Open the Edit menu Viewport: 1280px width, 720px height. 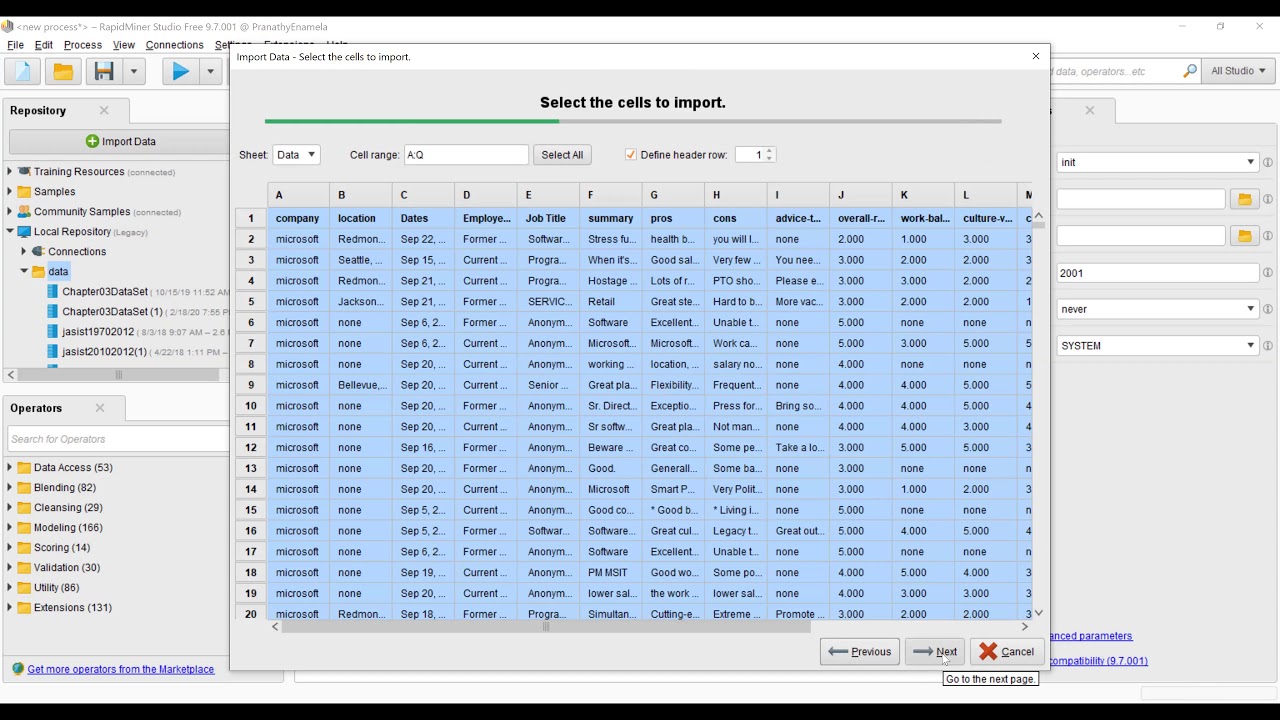(44, 45)
